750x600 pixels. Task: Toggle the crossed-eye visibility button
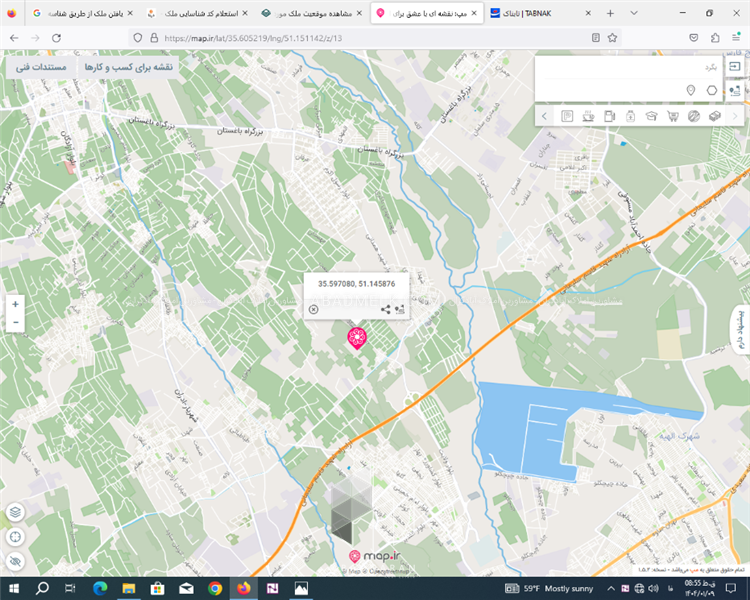[x=15, y=562]
